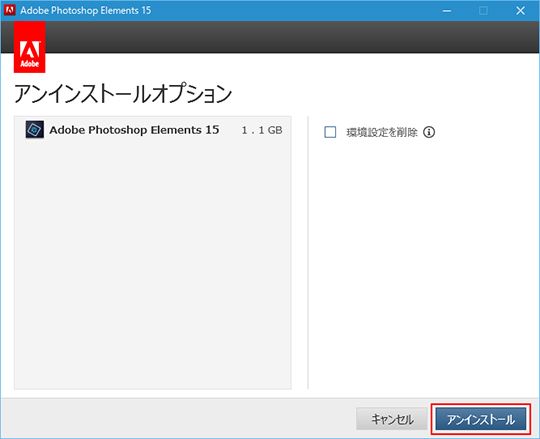Click the 環境設定を削除 label text
540x439 pixels.
tap(382, 132)
